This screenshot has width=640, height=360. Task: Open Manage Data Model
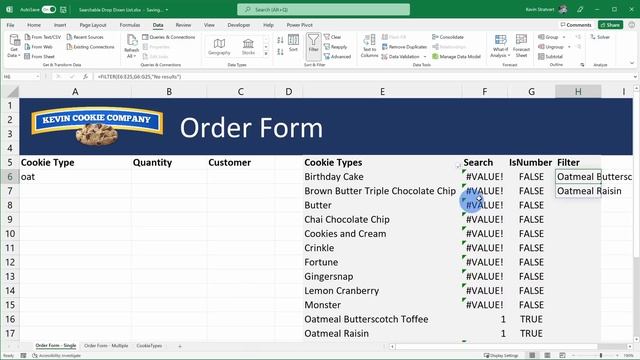tap(456, 57)
